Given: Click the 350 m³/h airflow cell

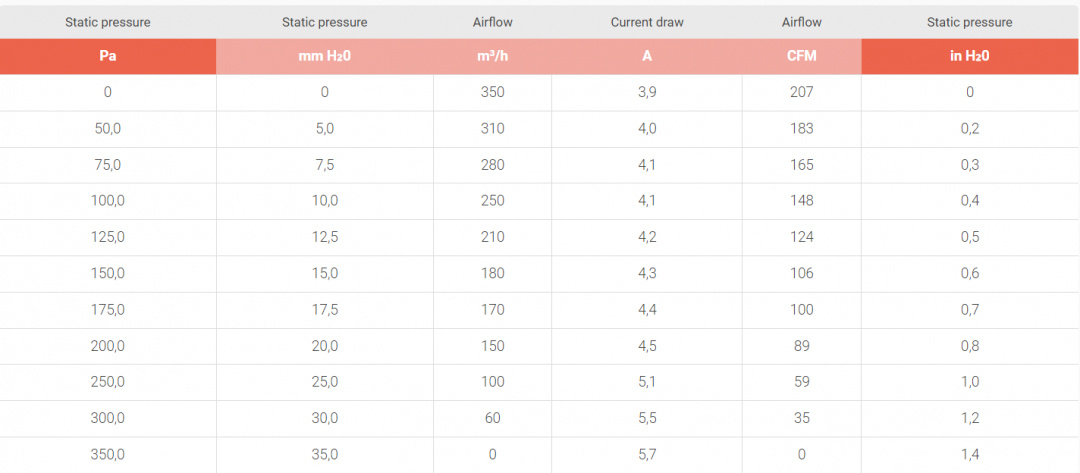Looking at the screenshot, I should [492, 92].
